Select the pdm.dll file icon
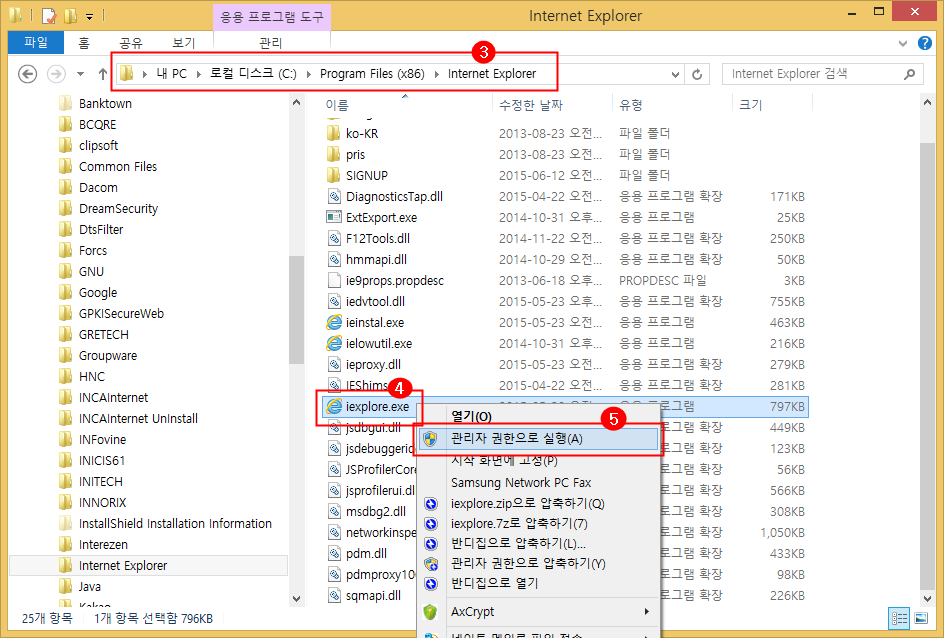The height and width of the screenshot is (638, 944). click(x=334, y=554)
